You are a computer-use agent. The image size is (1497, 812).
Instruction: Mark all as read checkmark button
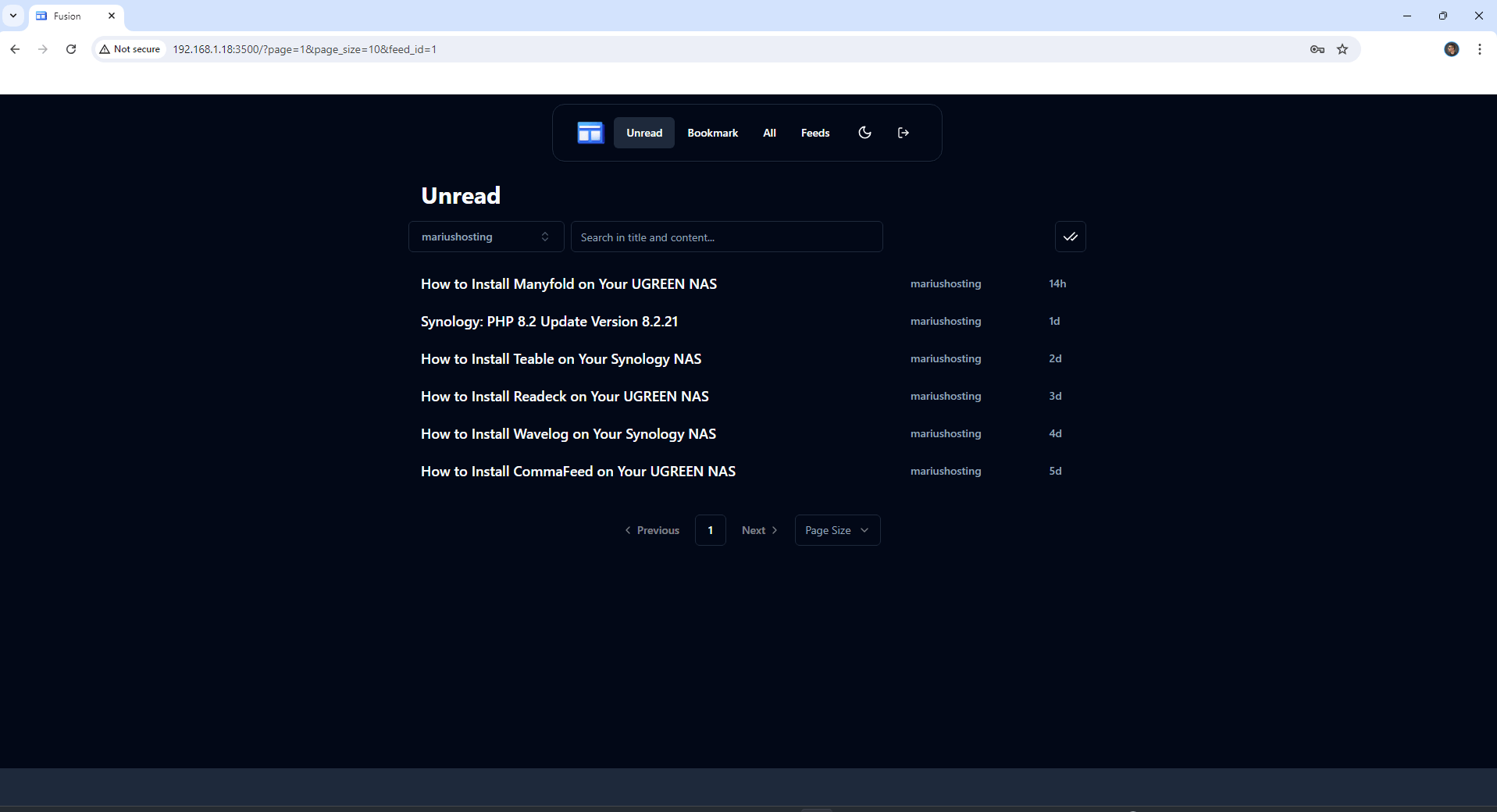tap(1070, 237)
